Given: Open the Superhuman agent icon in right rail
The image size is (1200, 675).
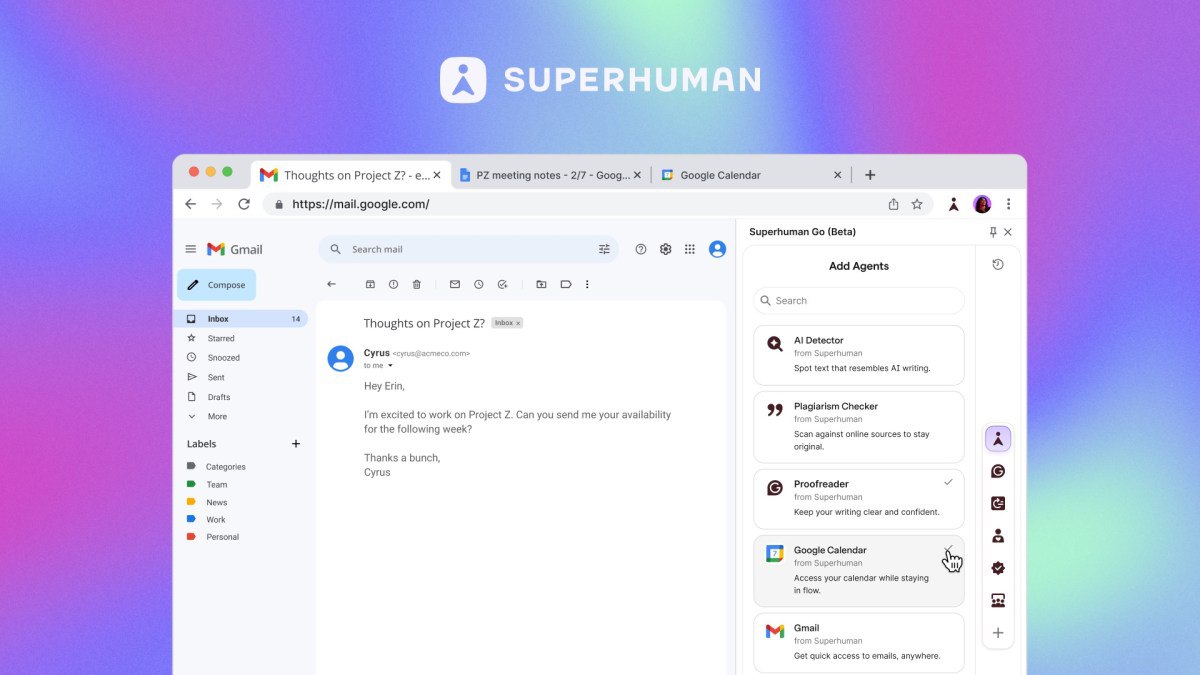Looking at the screenshot, I should 997,438.
